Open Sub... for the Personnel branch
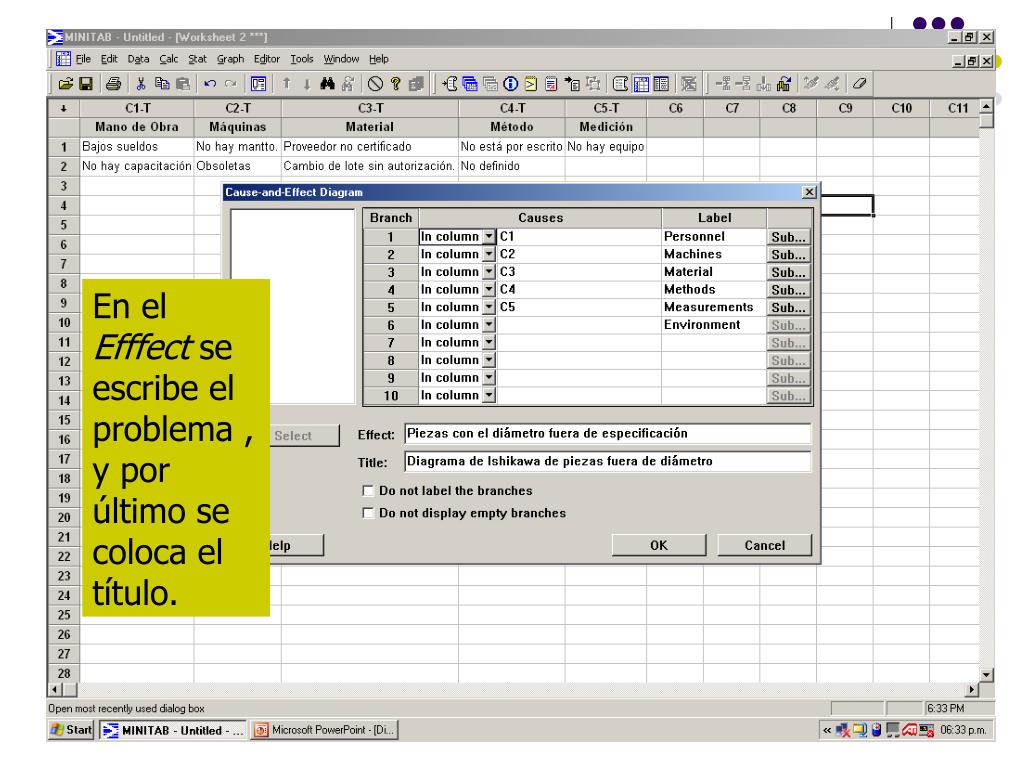This screenshot has width=1024, height=768. (x=788, y=237)
